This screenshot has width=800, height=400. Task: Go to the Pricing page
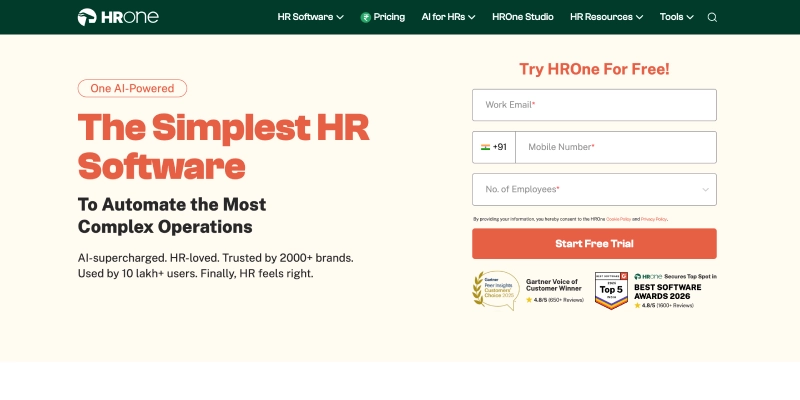389,17
